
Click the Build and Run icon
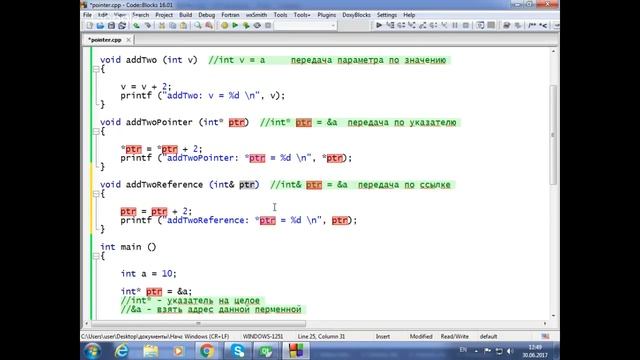click(246, 25)
